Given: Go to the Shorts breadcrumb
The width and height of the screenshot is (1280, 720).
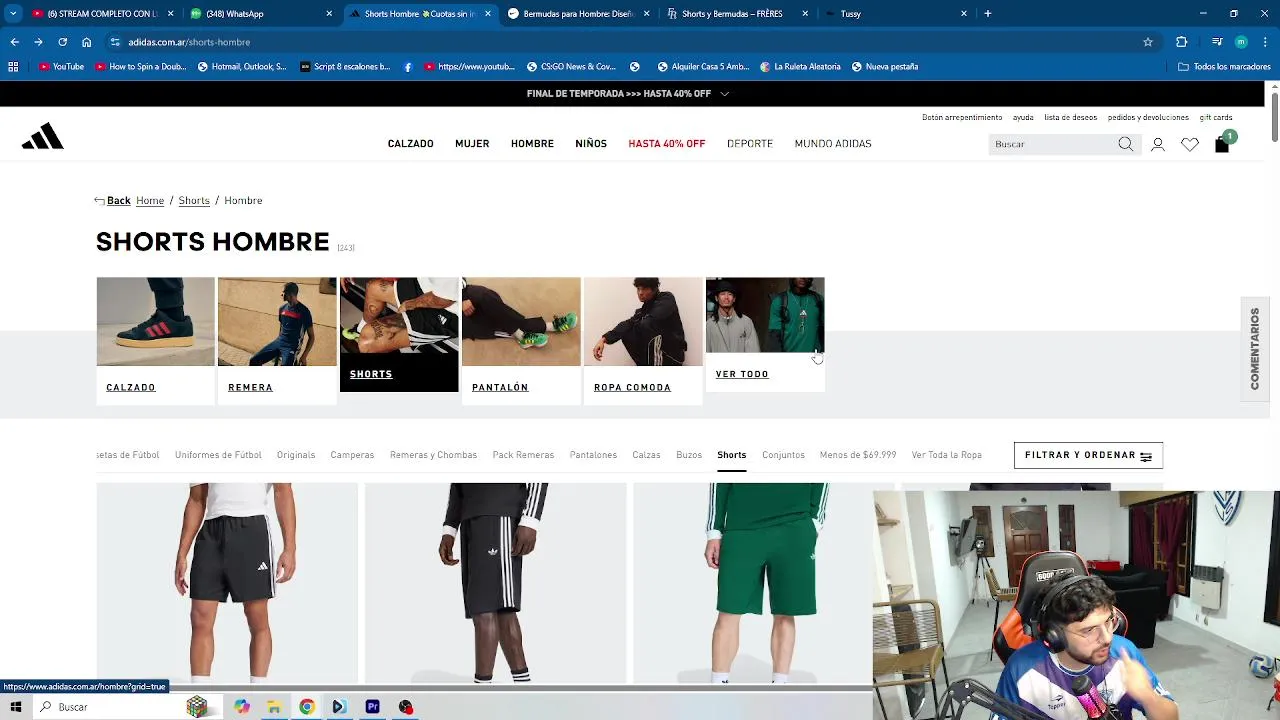Looking at the screenshot, I should (194, 201).
